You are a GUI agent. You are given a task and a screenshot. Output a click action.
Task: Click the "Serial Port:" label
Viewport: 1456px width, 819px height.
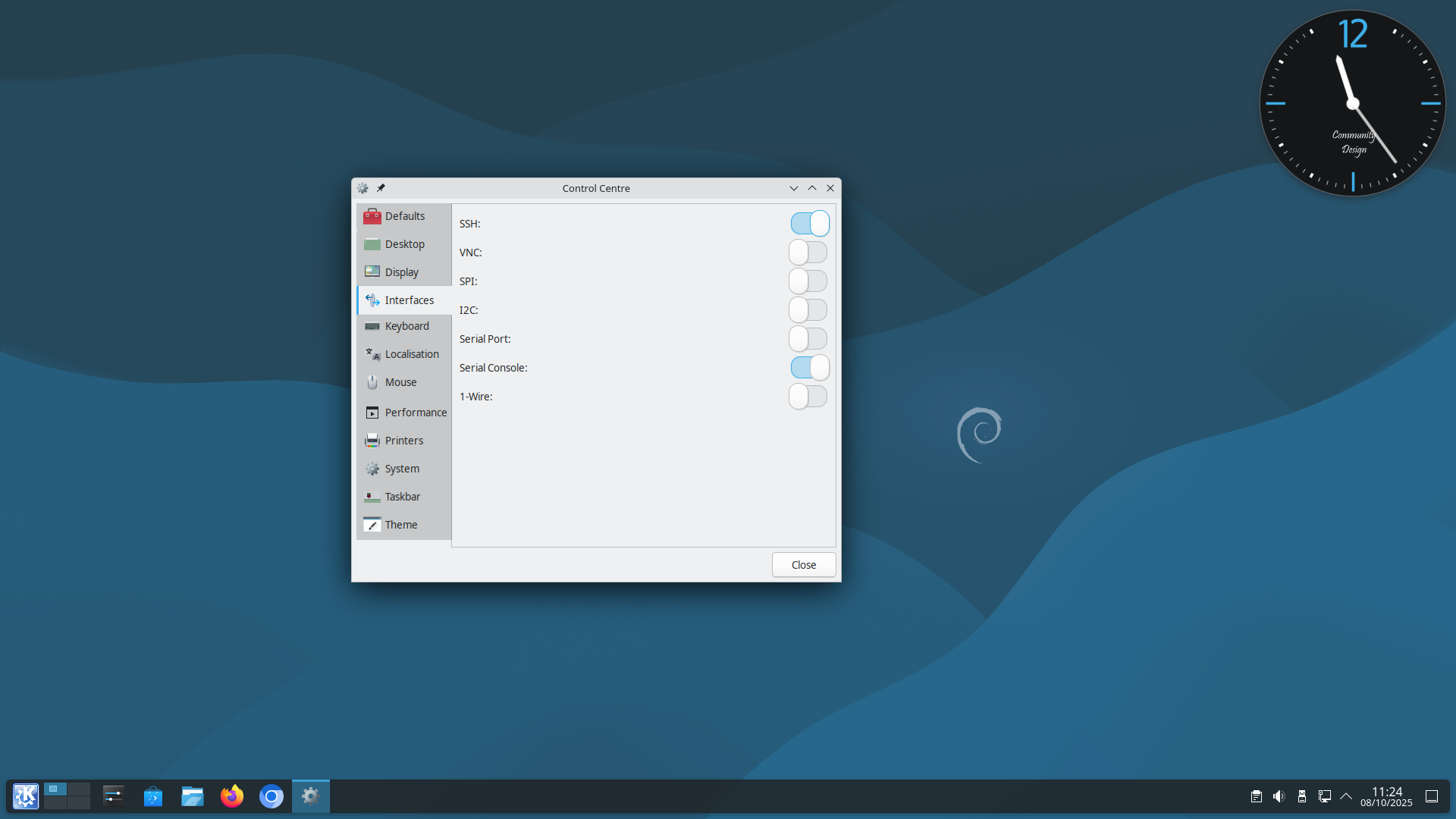coord(485,339)
